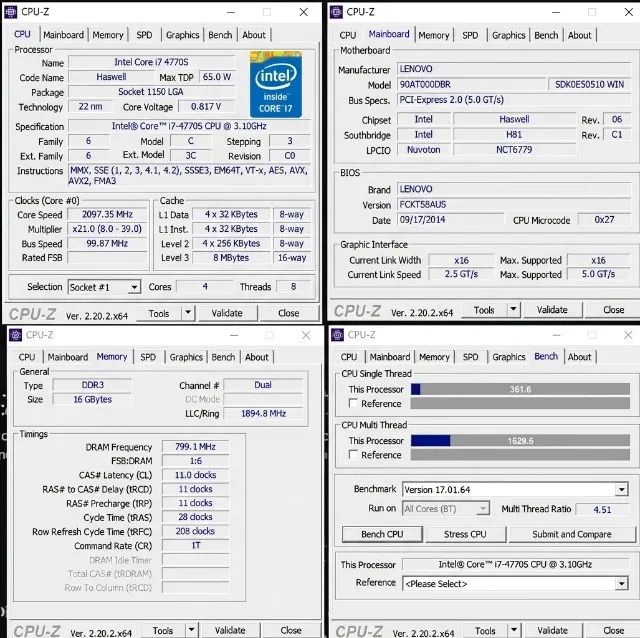
Task: Click the Stress CPU button
Action: click(x=465, y=534)
